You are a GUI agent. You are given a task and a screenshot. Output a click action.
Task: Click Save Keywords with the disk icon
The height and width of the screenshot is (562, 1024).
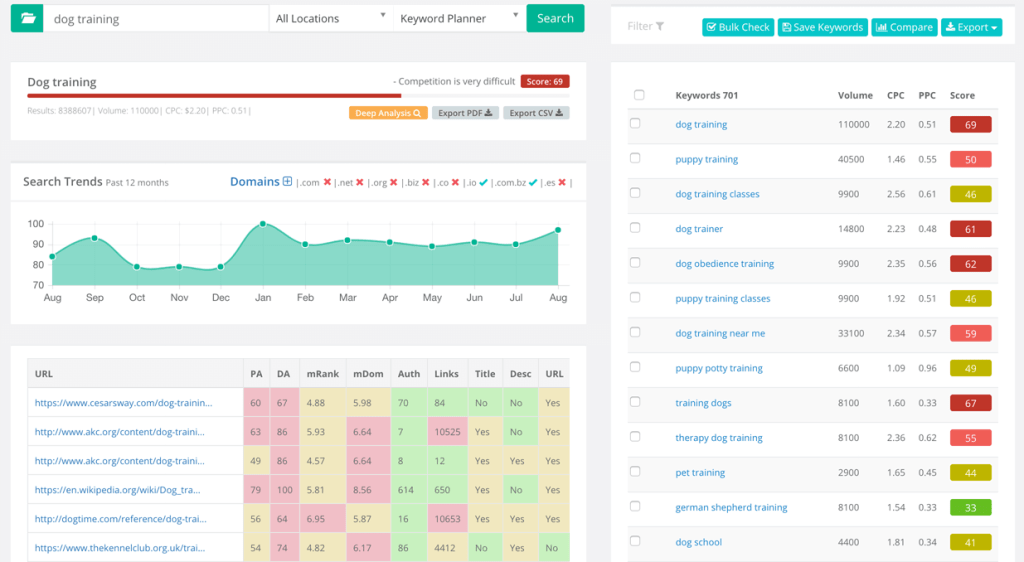[822, 27]
